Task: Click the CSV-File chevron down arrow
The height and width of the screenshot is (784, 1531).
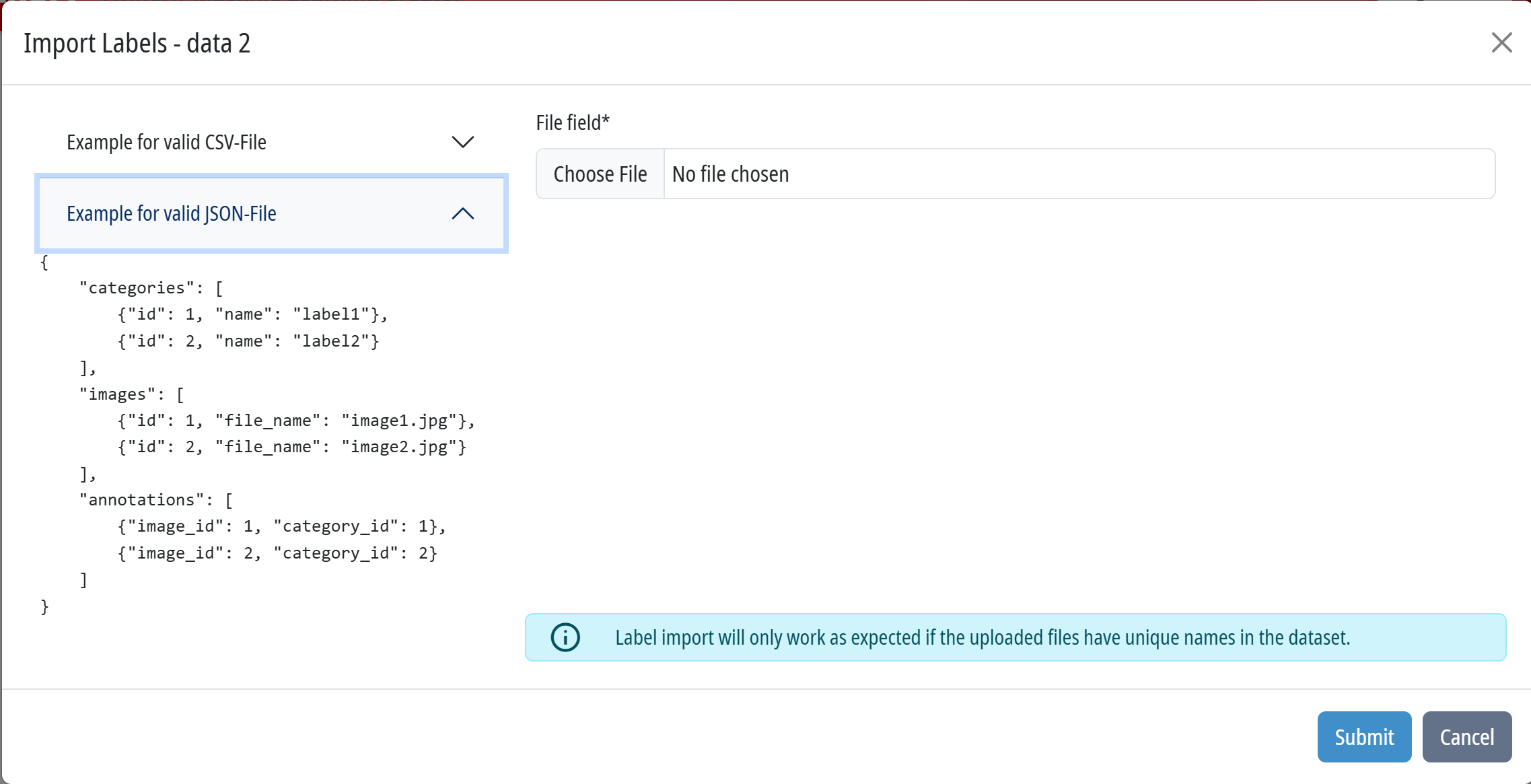Action: click(x=463, y=142)
